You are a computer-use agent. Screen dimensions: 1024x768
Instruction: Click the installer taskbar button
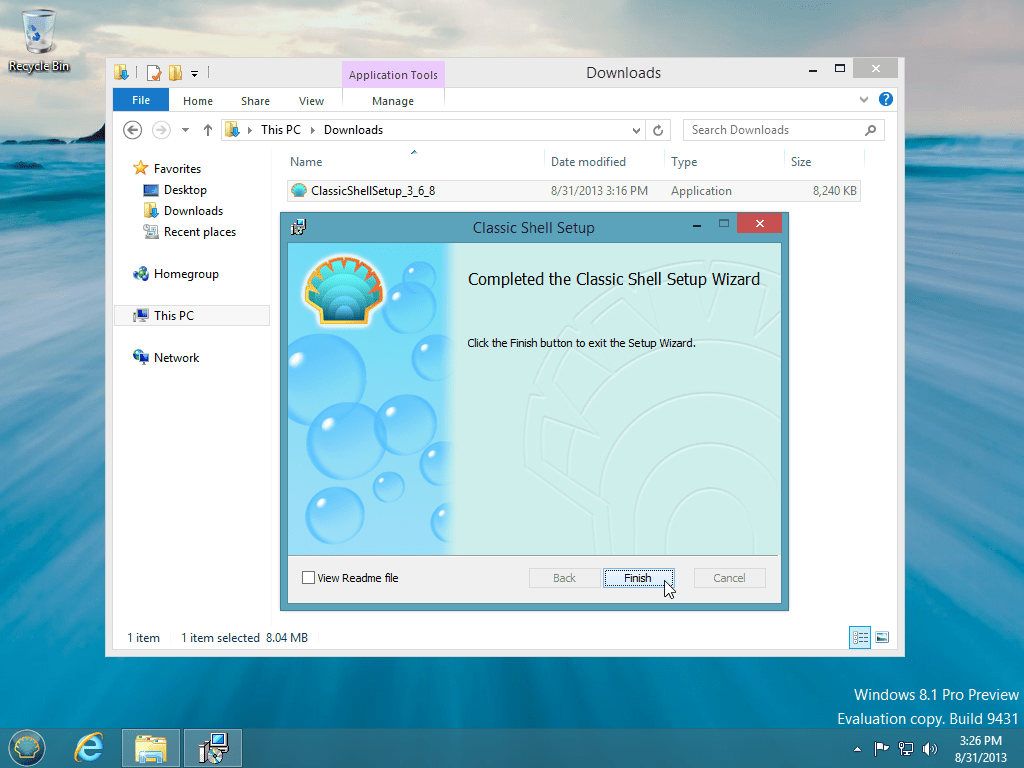(x=214, y=748)
